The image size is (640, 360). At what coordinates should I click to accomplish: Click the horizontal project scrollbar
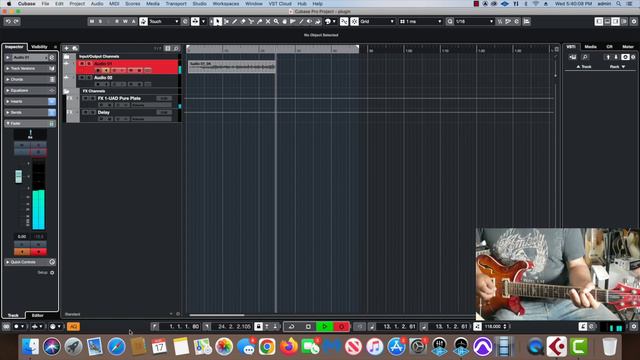click(217, 315)
